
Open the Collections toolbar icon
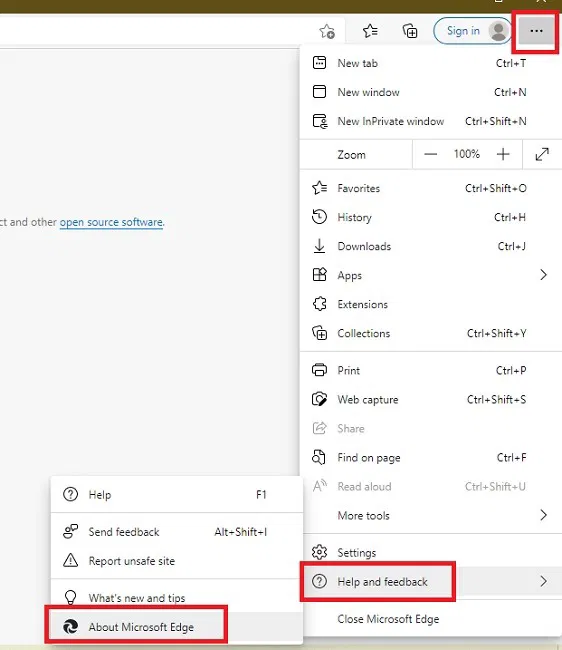click(x=409, y=31)
